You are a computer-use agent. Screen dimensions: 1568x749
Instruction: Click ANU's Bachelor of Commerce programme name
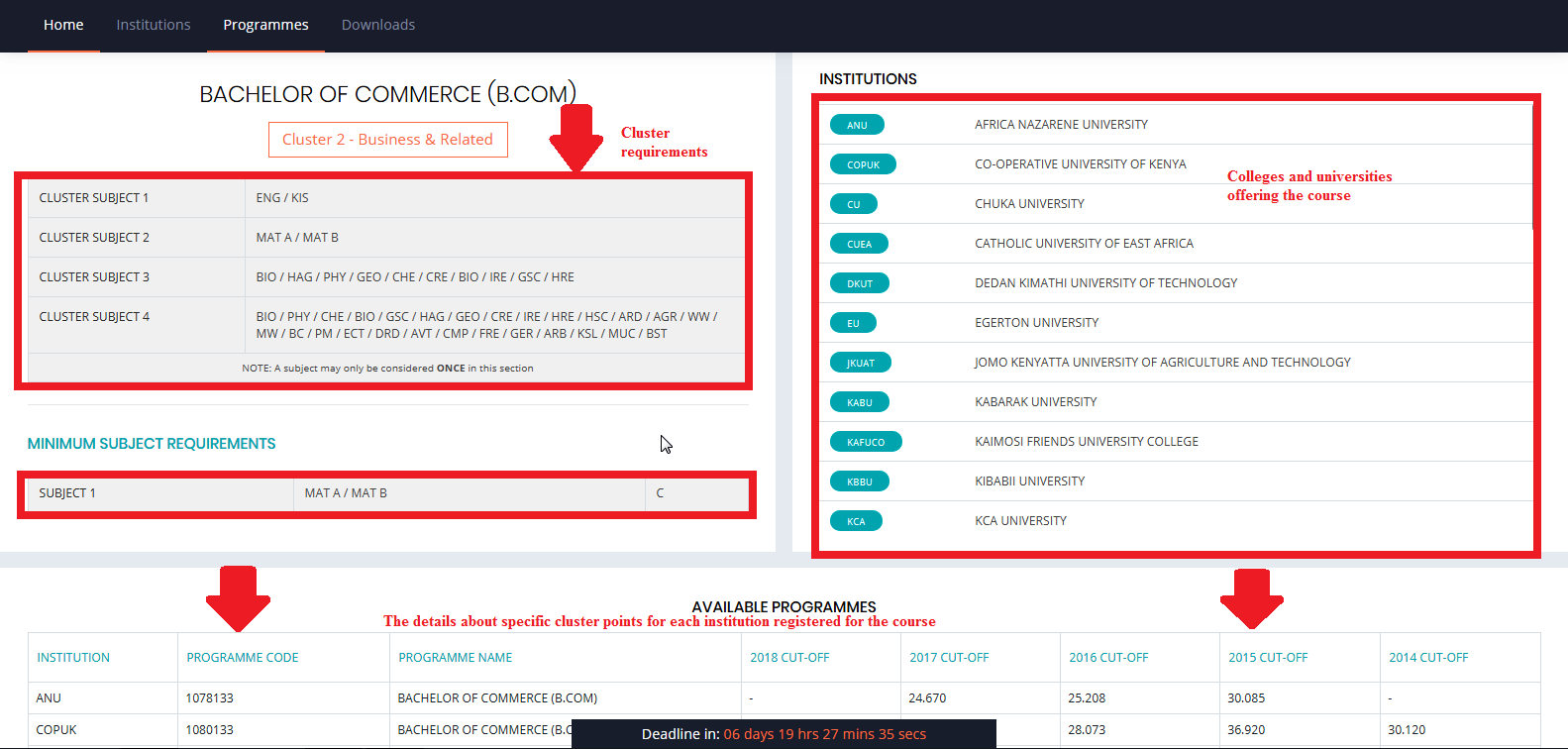(x=497, y=698)
